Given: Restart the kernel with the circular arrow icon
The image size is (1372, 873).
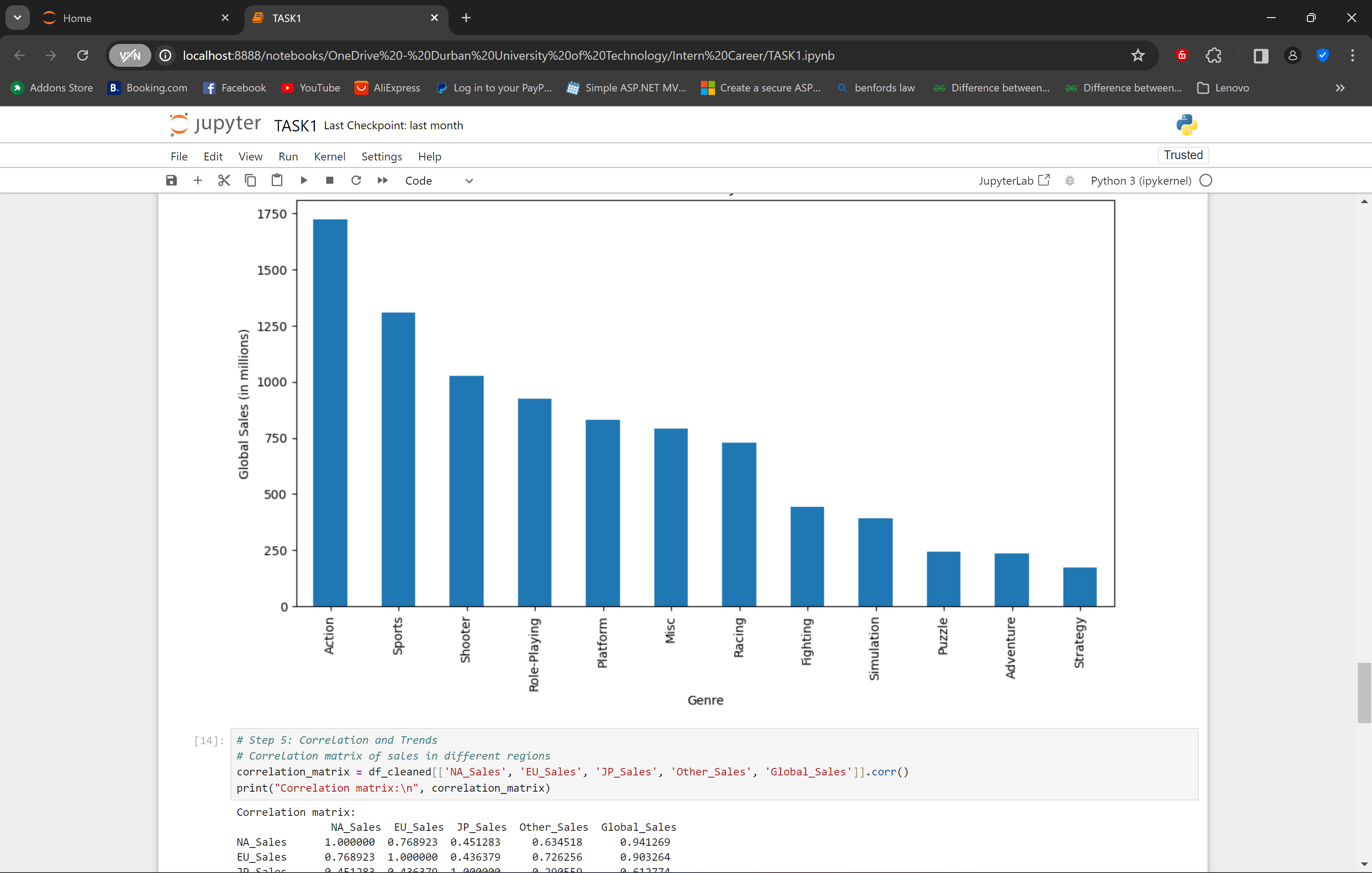Looking at the screenshot, I should click(x=356, y=181).
